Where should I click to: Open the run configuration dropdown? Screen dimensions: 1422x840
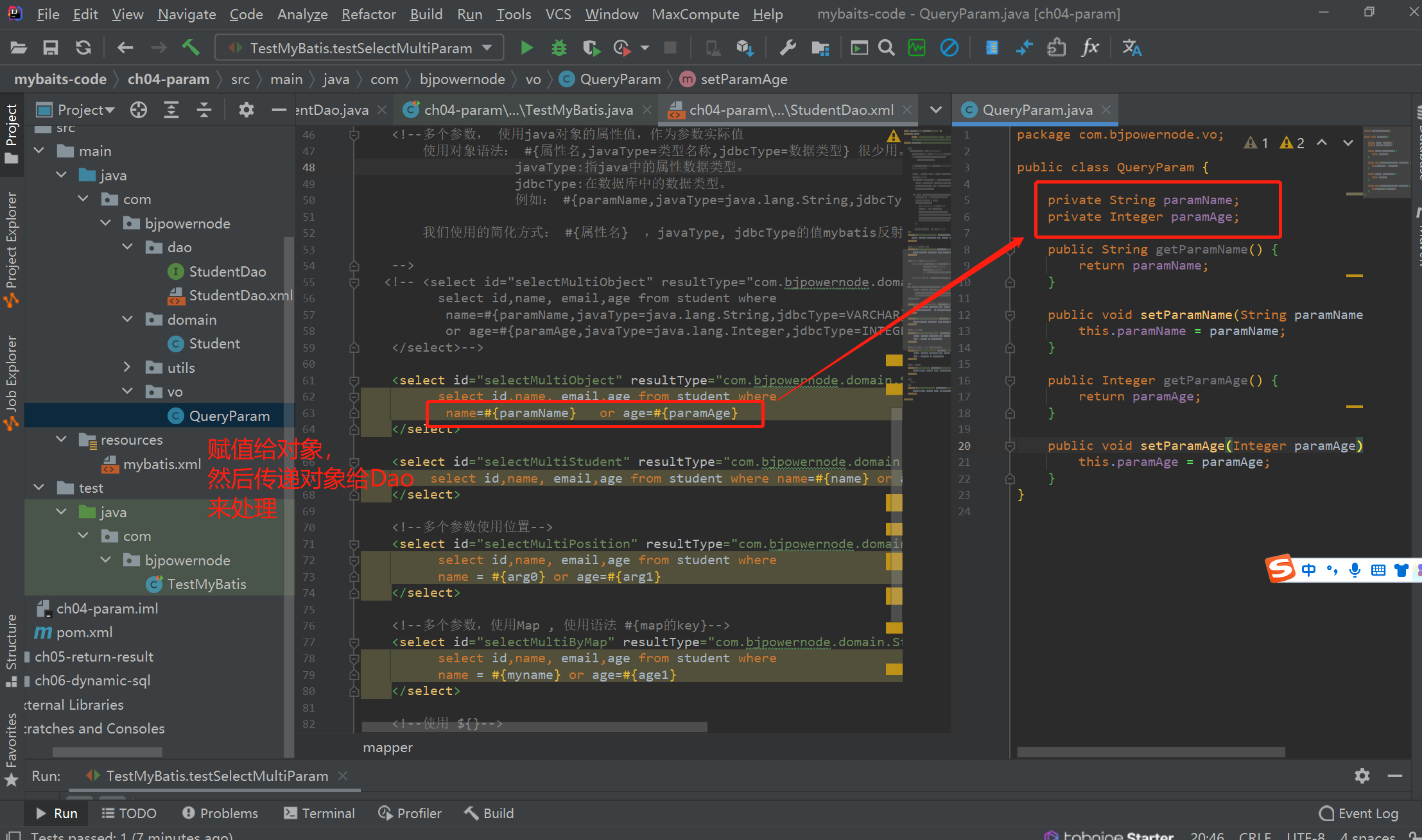point(361,47)
